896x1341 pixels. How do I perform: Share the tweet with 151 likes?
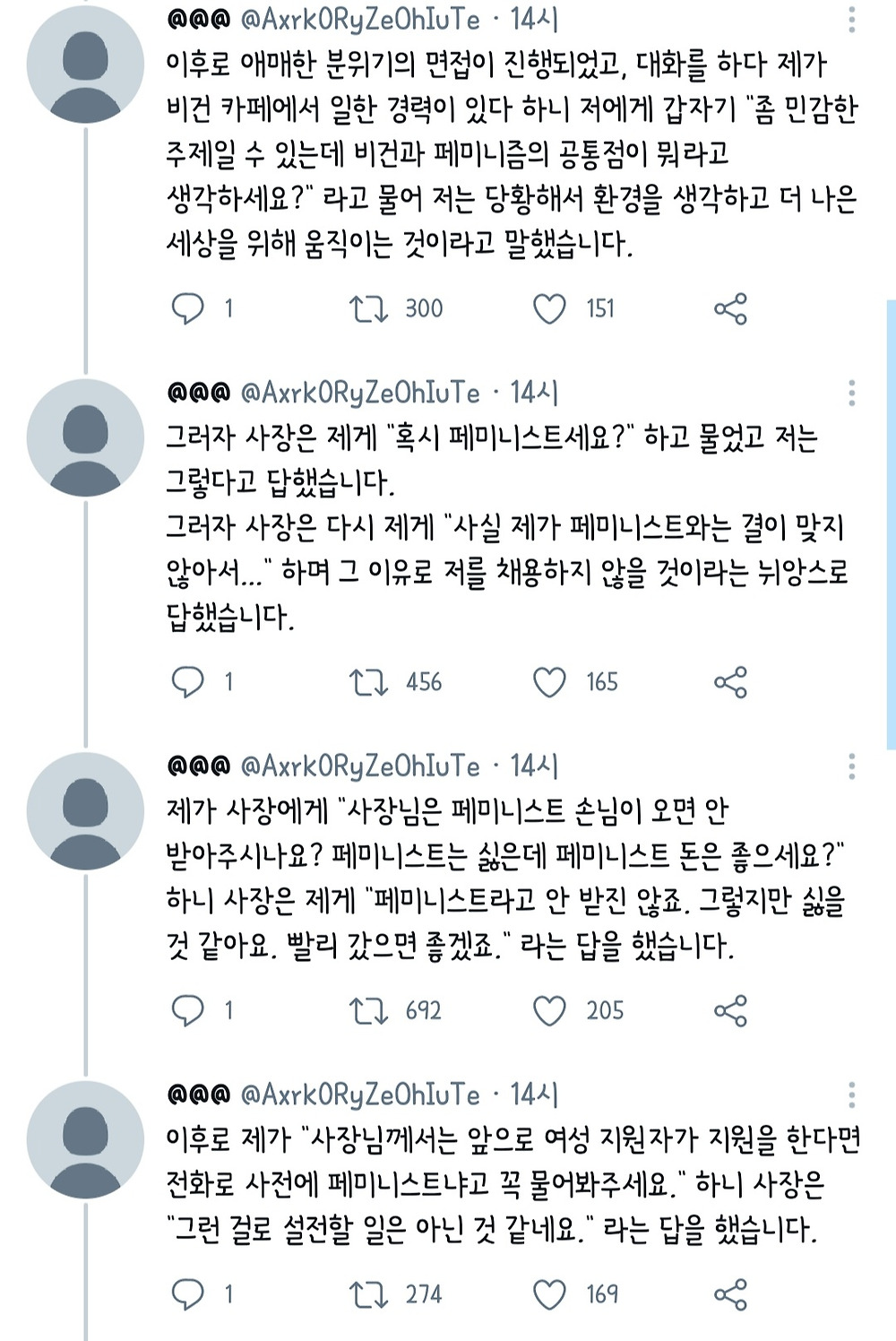730,309
